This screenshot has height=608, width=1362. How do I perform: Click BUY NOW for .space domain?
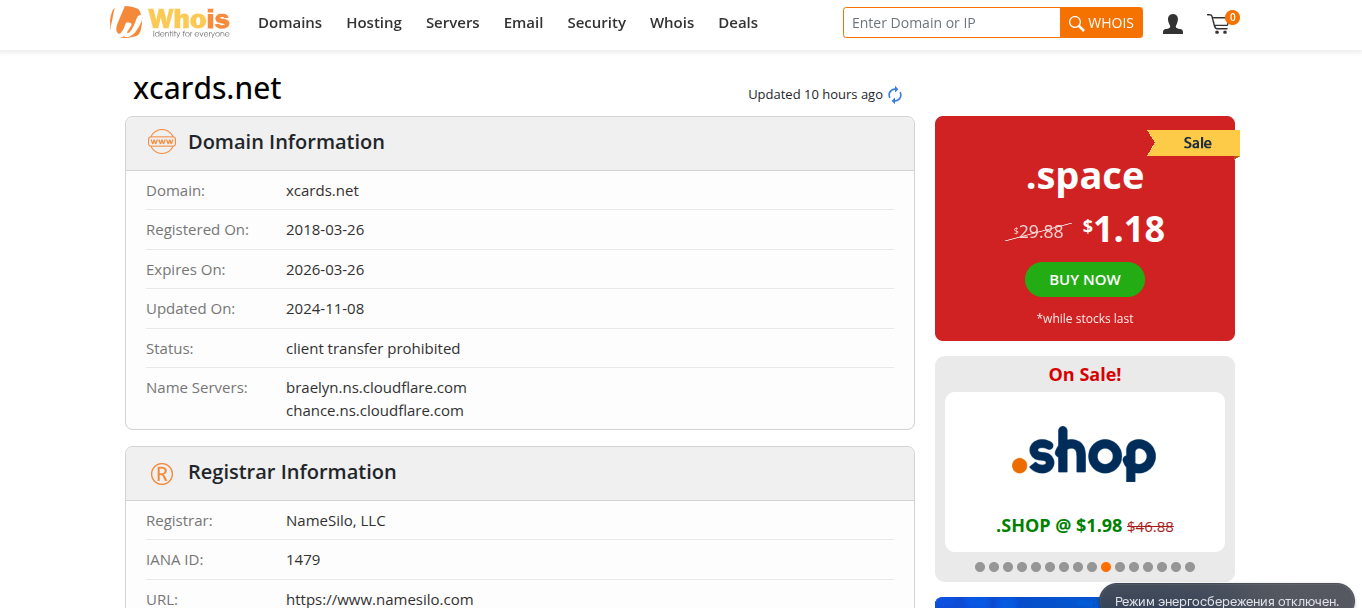point(1084,280)
